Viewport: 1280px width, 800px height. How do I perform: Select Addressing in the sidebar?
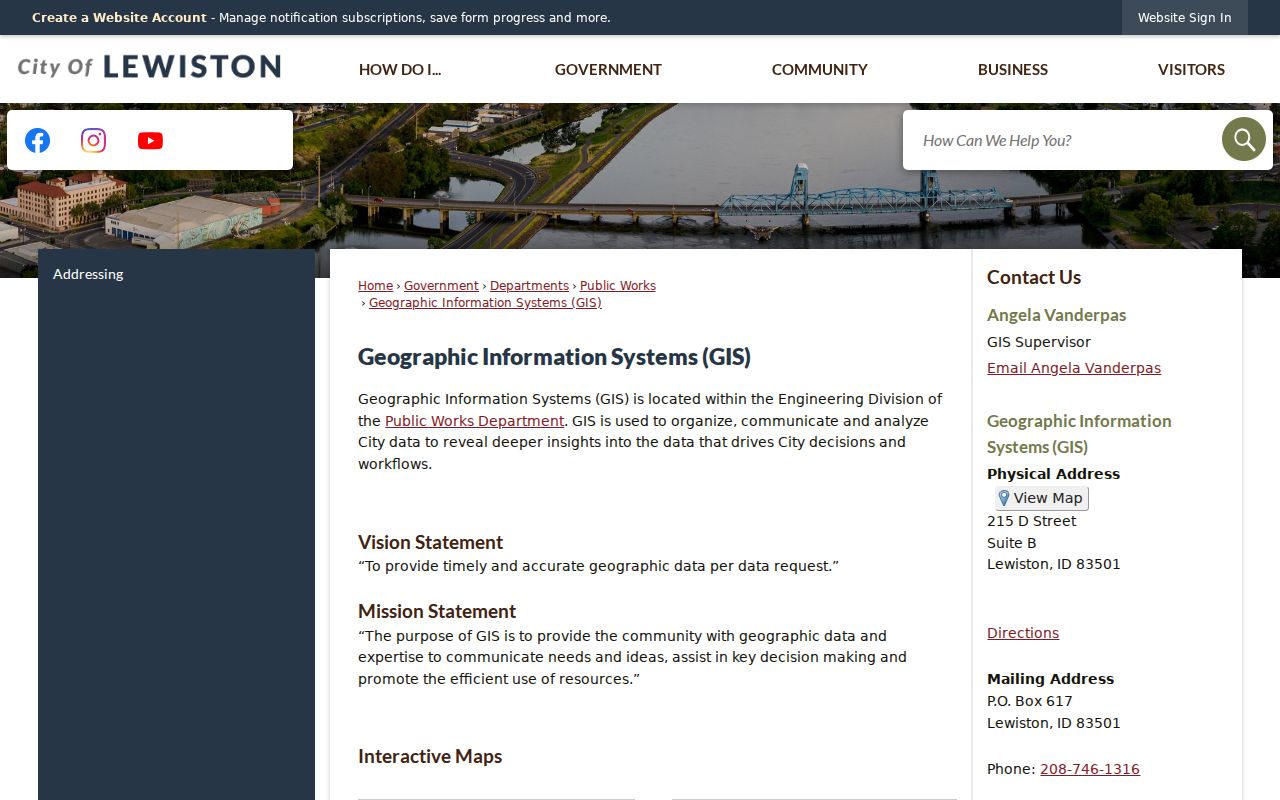(176, 274)
